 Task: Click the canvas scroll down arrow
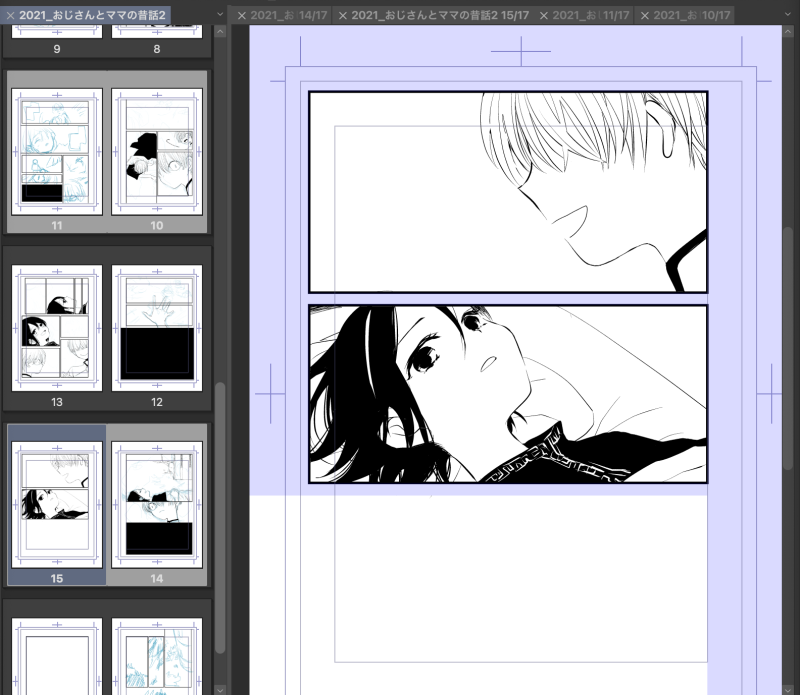point(788,690)
